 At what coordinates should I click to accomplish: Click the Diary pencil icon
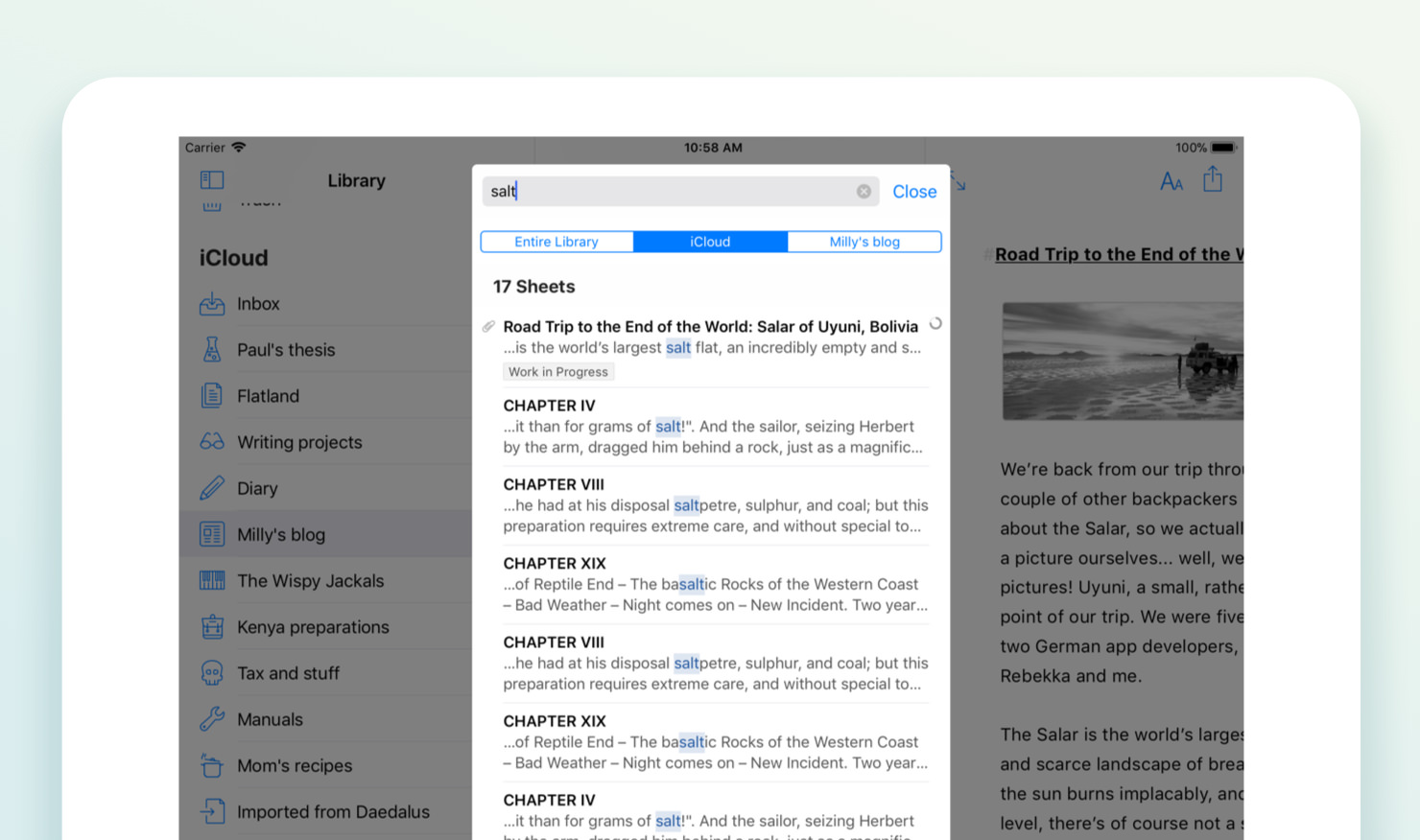212,488
